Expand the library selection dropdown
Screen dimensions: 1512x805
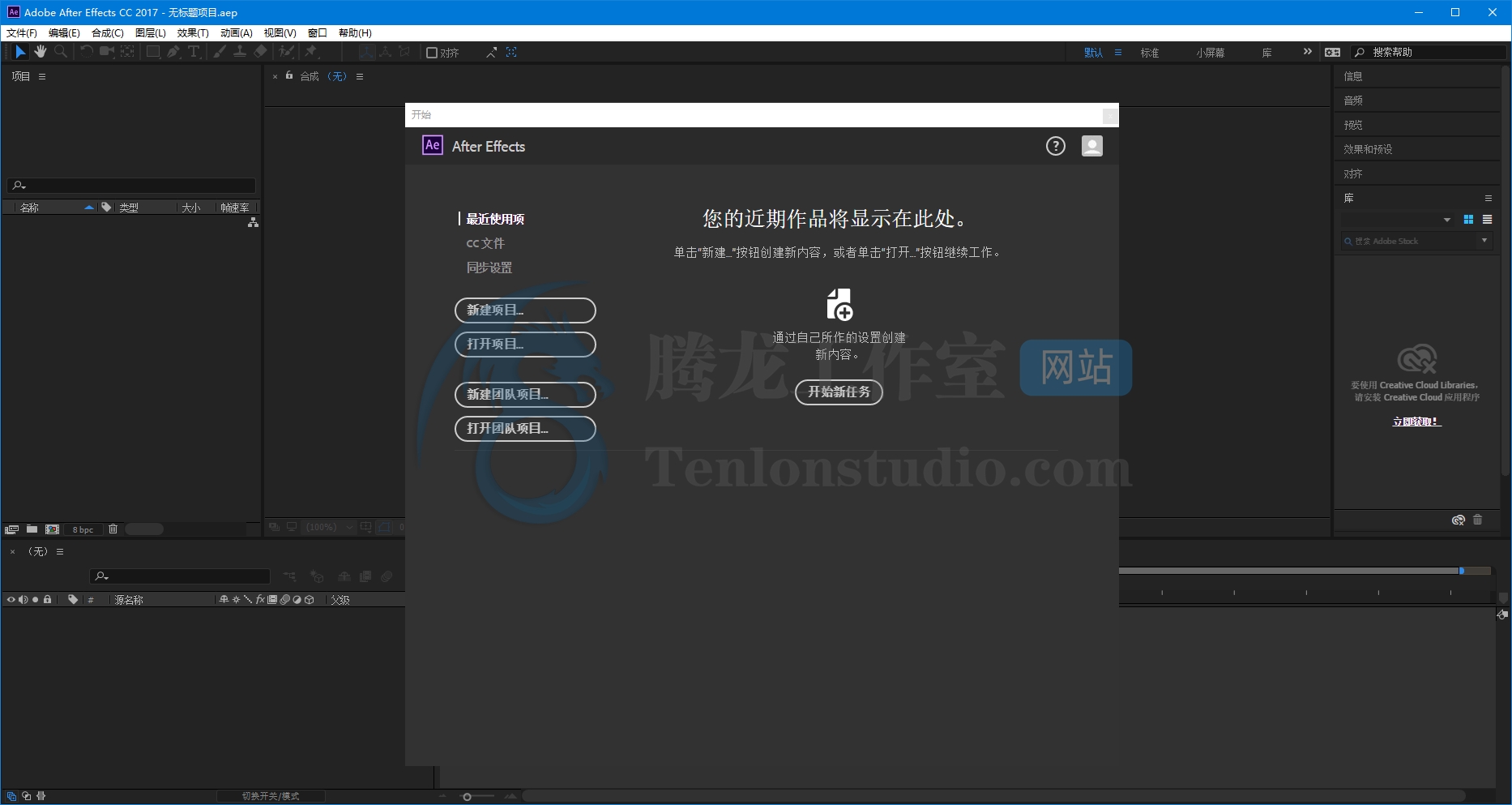click(1447, 220)
